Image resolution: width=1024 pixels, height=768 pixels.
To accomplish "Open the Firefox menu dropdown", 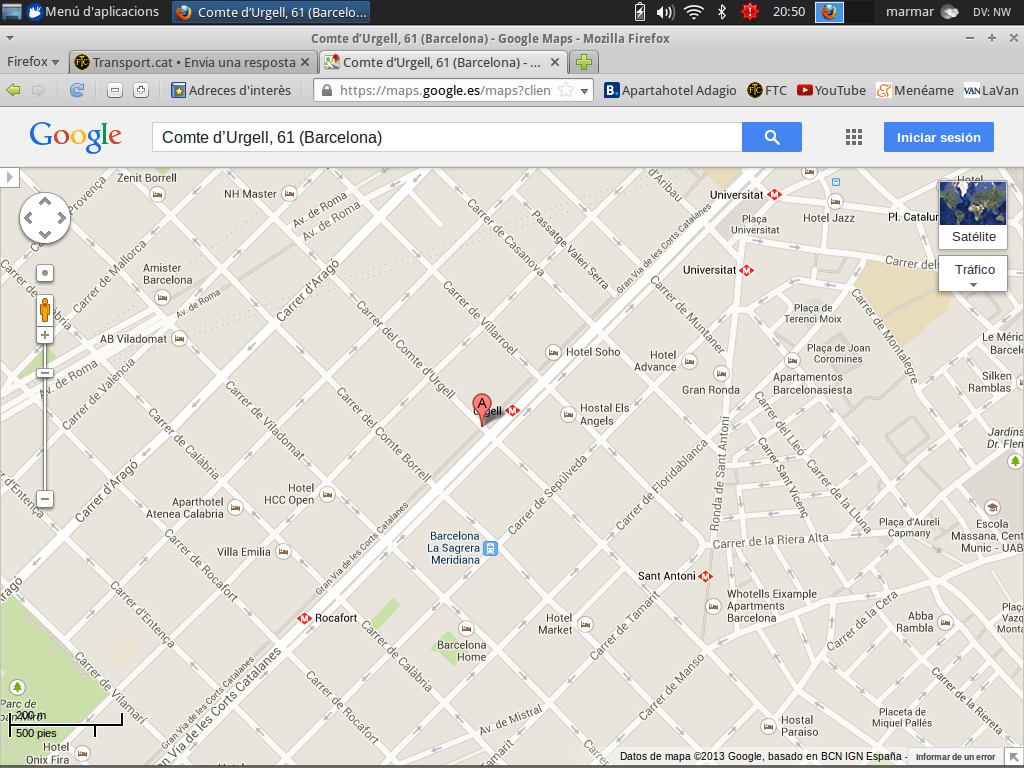I will pos(33,62).
